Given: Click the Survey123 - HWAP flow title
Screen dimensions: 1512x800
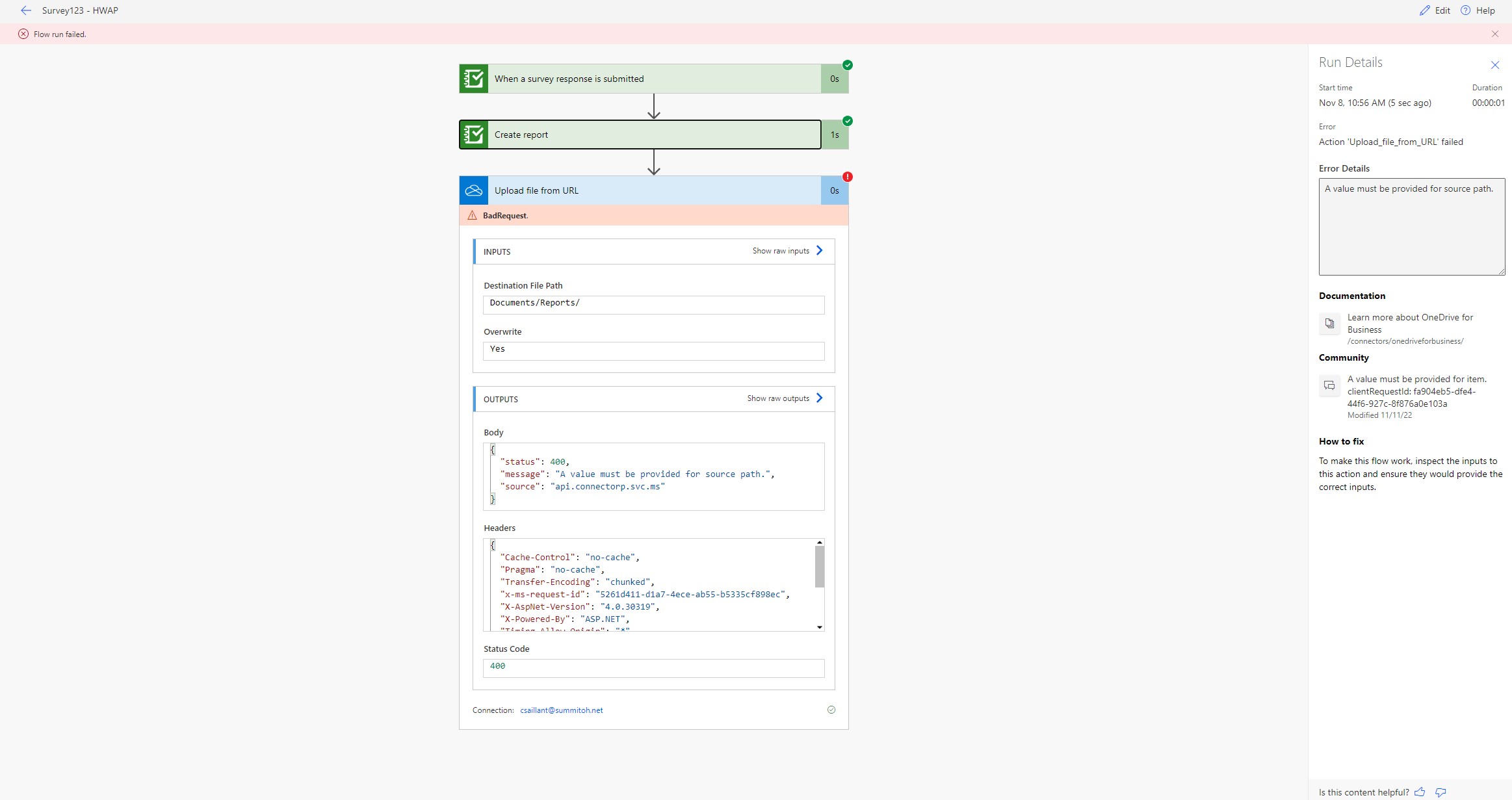Looking at the screenshot, I should [80, 10].
